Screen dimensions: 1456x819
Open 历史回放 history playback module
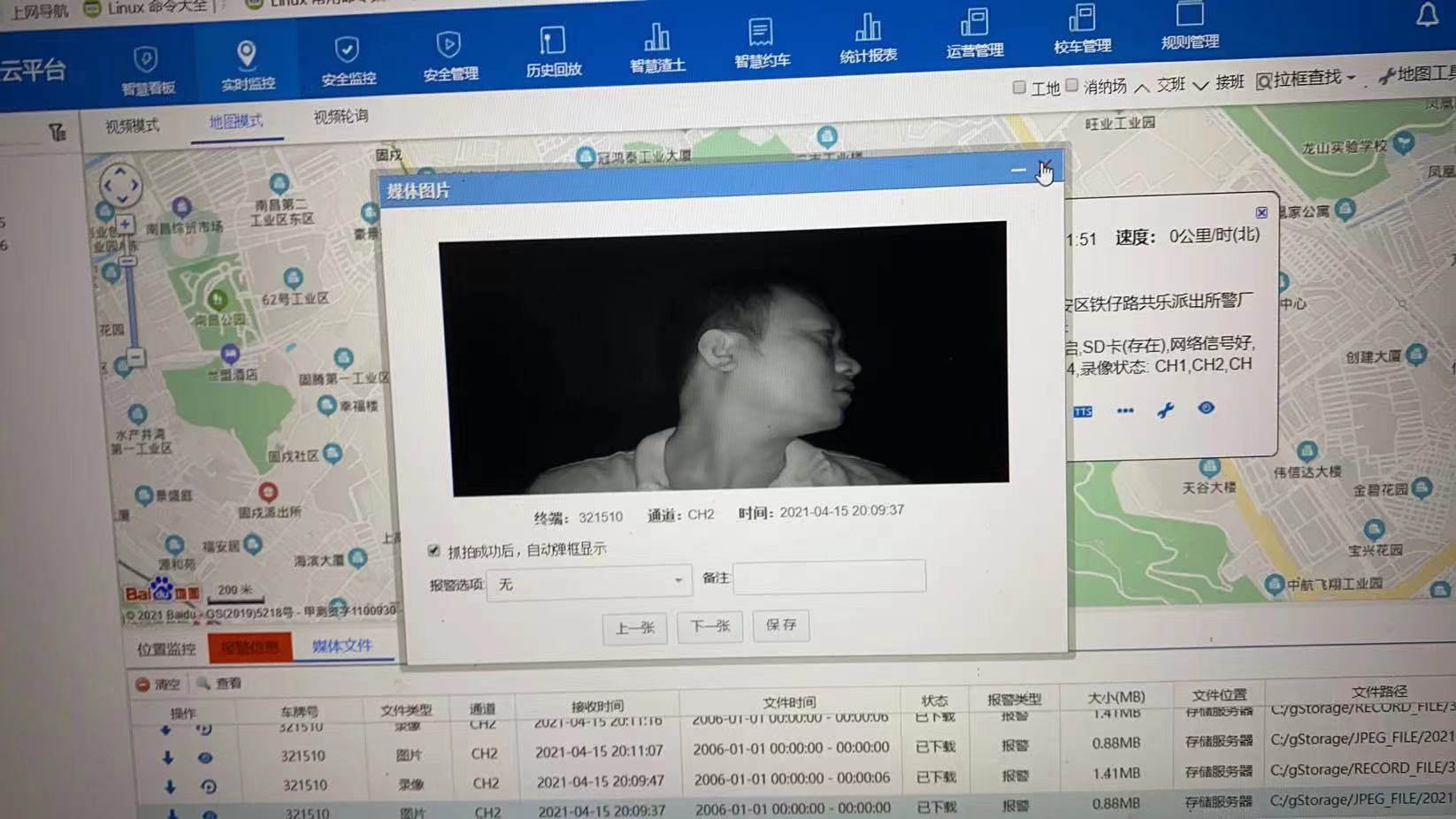click(553, 52)
